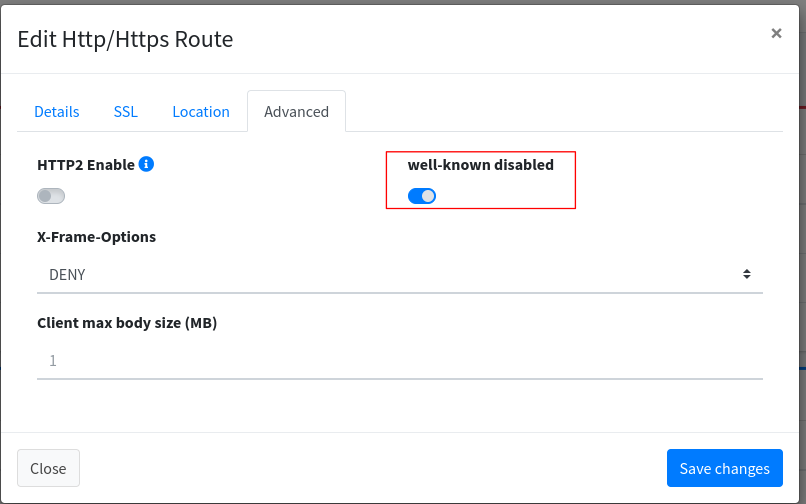
Task: Click the HTTP2 Enable label text
Action: [86, 164]
